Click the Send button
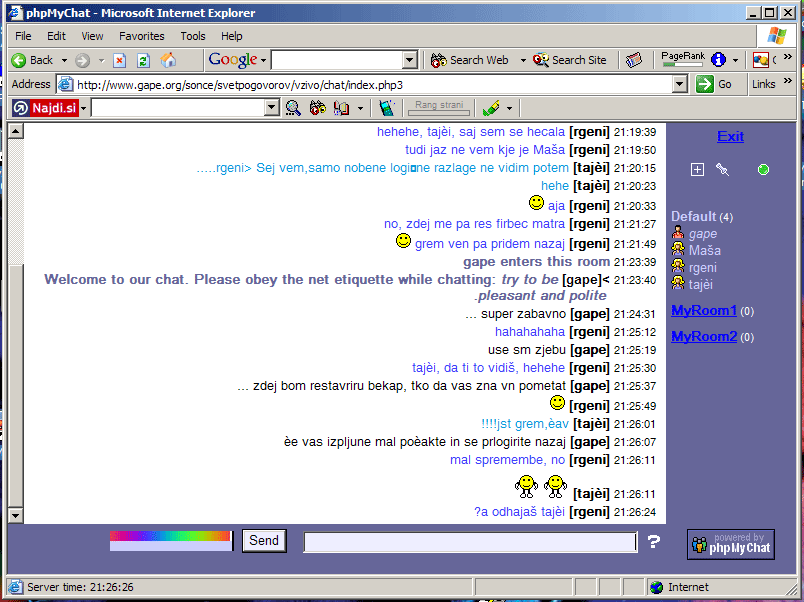 tap(264, 540)
